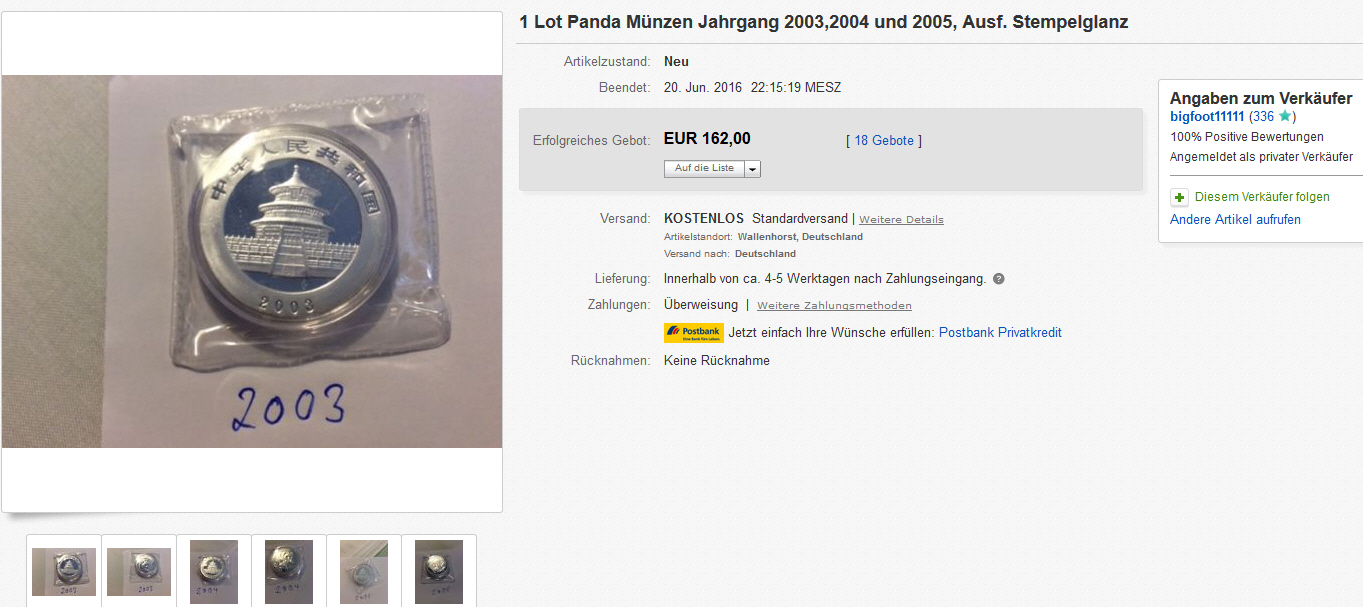Click the teal feedback star icon
The width and height of the screenshot is (1363, 607).
(x=1284, y=116)
